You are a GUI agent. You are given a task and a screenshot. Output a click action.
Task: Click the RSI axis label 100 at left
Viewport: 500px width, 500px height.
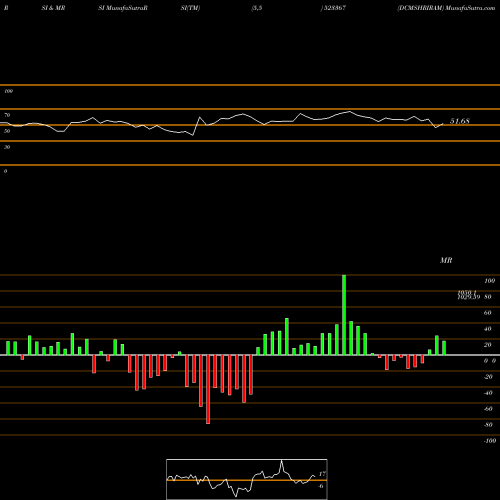[x=8, y=91]
